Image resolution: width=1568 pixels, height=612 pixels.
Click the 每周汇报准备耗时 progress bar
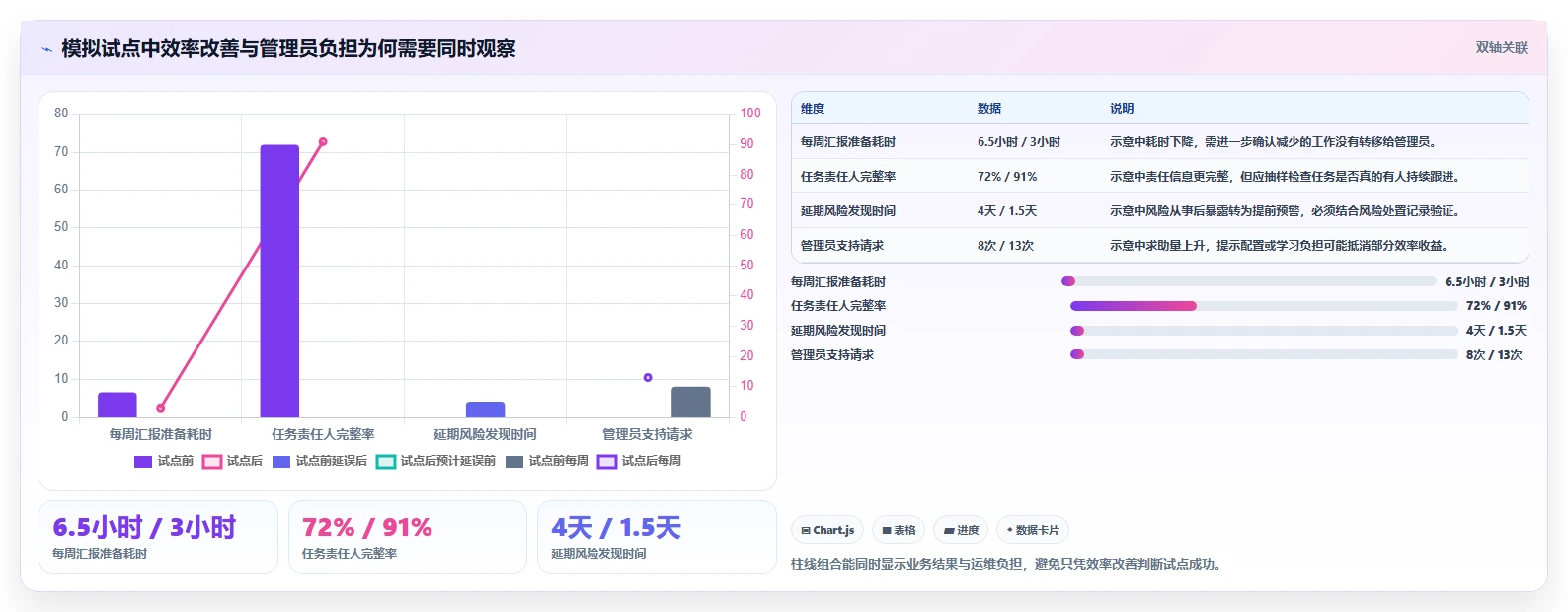click(x=1249, y=281)
